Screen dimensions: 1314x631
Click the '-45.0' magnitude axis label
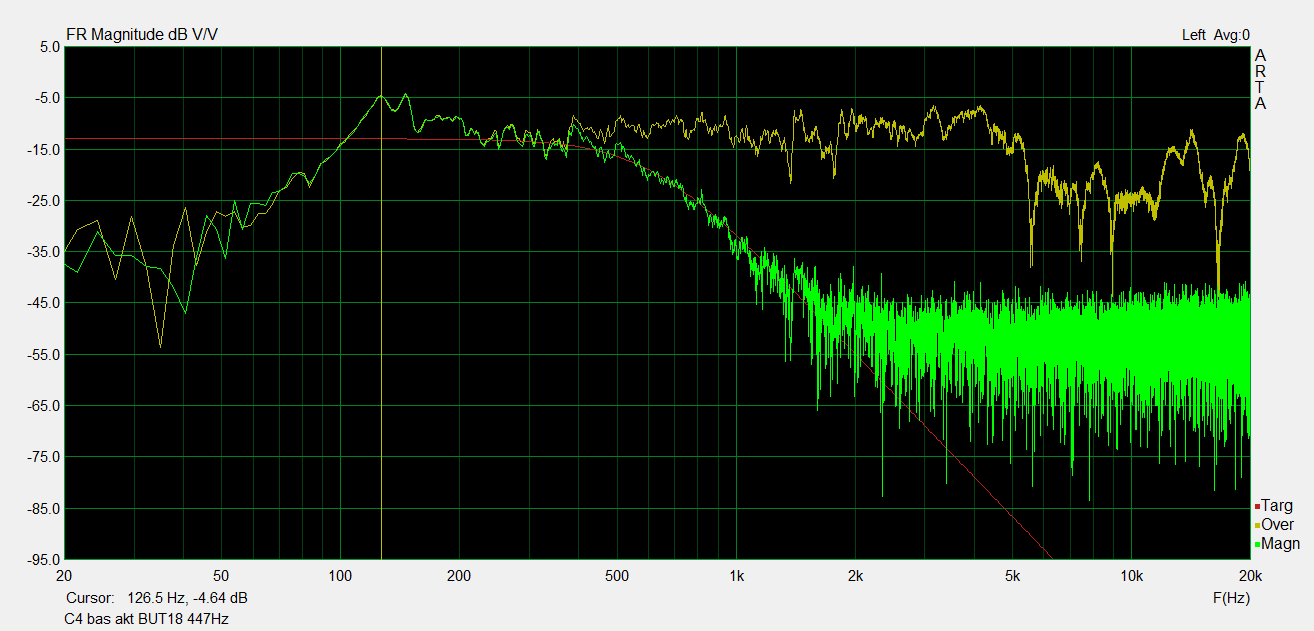pyautogui.click(x=45, y=303)
